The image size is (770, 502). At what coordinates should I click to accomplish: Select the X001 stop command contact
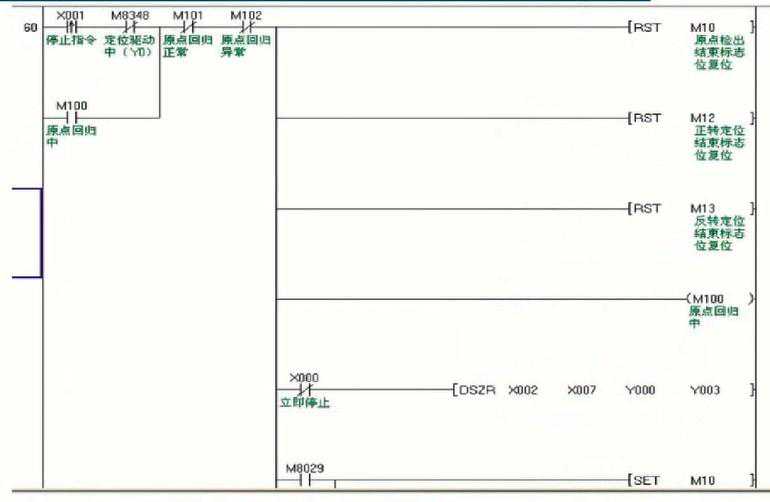point(72,27)
